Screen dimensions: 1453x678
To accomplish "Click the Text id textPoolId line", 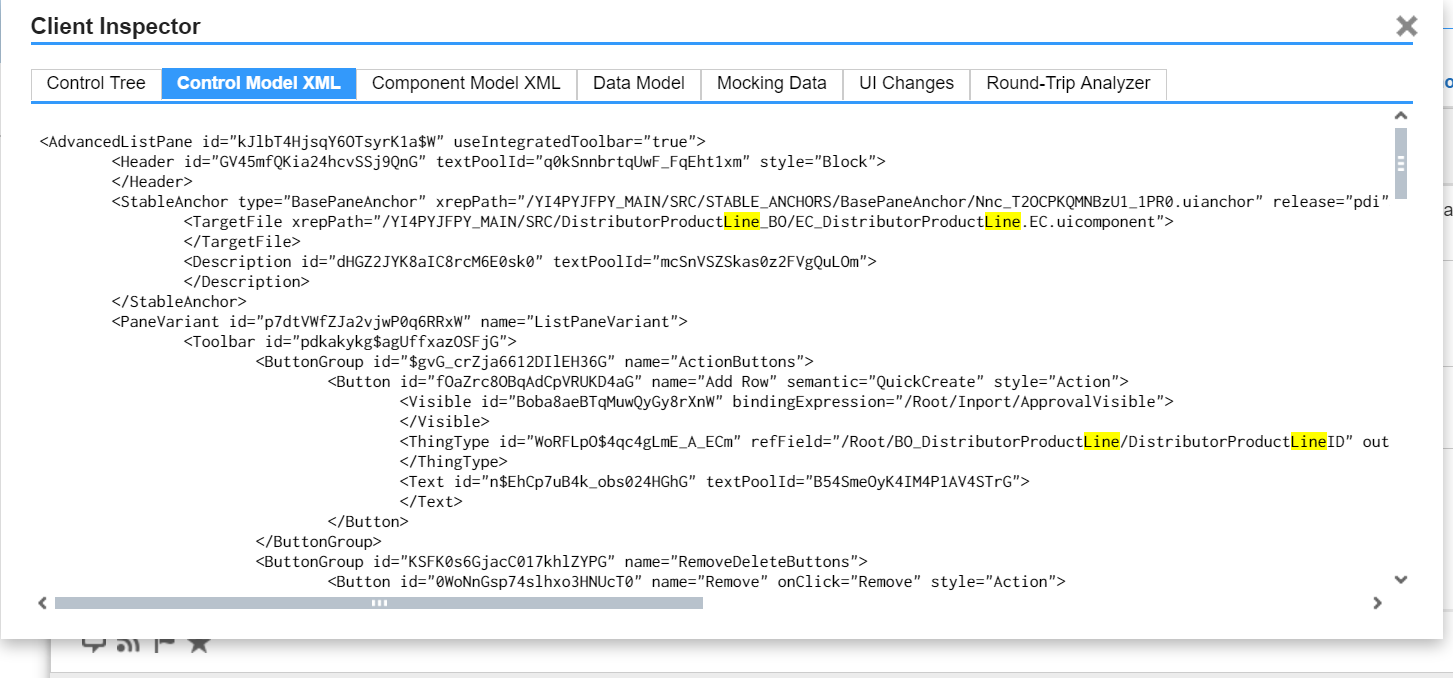I will tap(715, 482).
